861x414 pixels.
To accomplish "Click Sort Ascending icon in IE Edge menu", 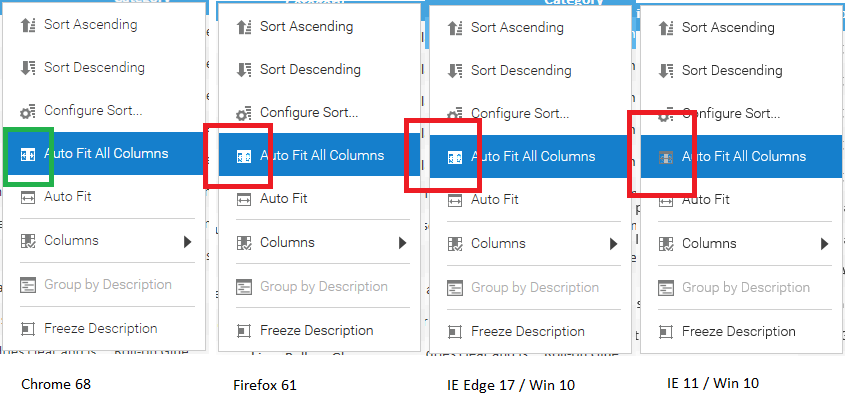I will pyautogui.click(x=455, y=28).
